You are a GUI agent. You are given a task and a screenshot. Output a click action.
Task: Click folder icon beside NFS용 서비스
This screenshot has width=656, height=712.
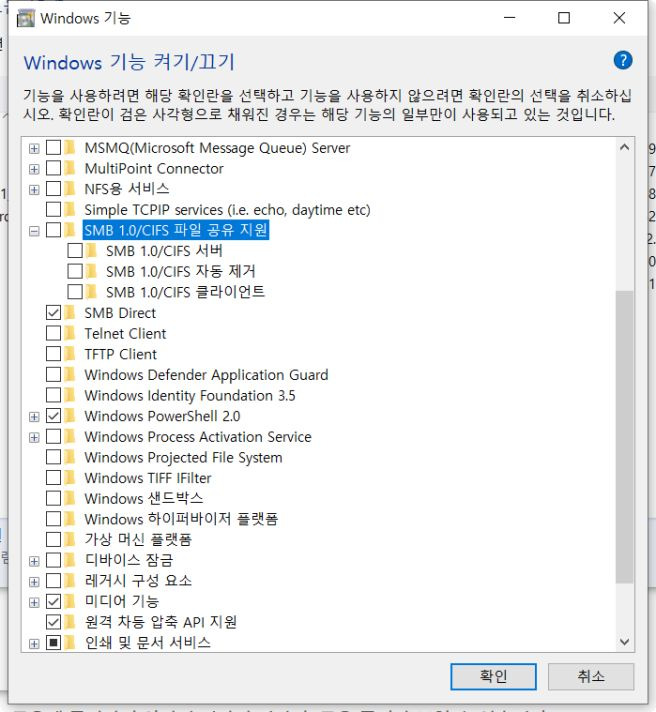69,188
